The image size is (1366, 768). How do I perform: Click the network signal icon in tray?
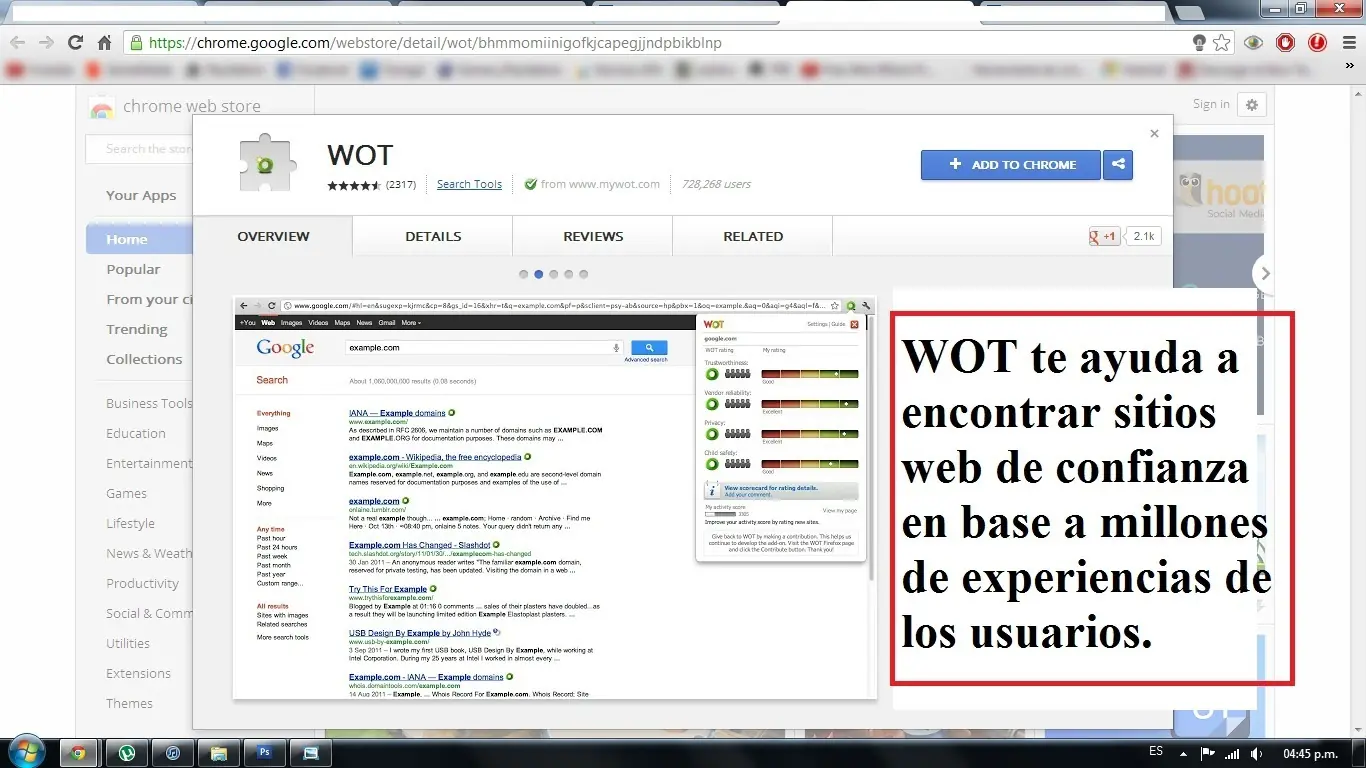[1232, 754]
